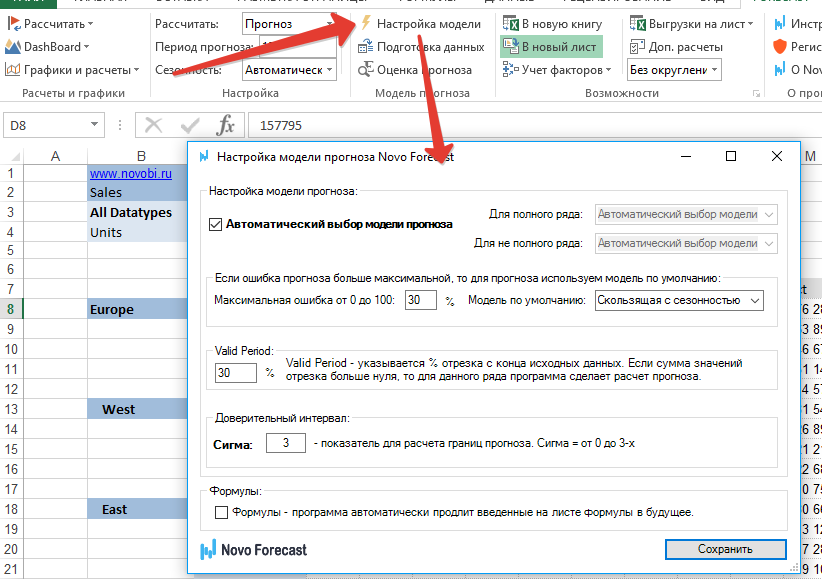The image size is (822, 579).
Task: Click the Подготовка данных icon
Action: tap(365, 47)
